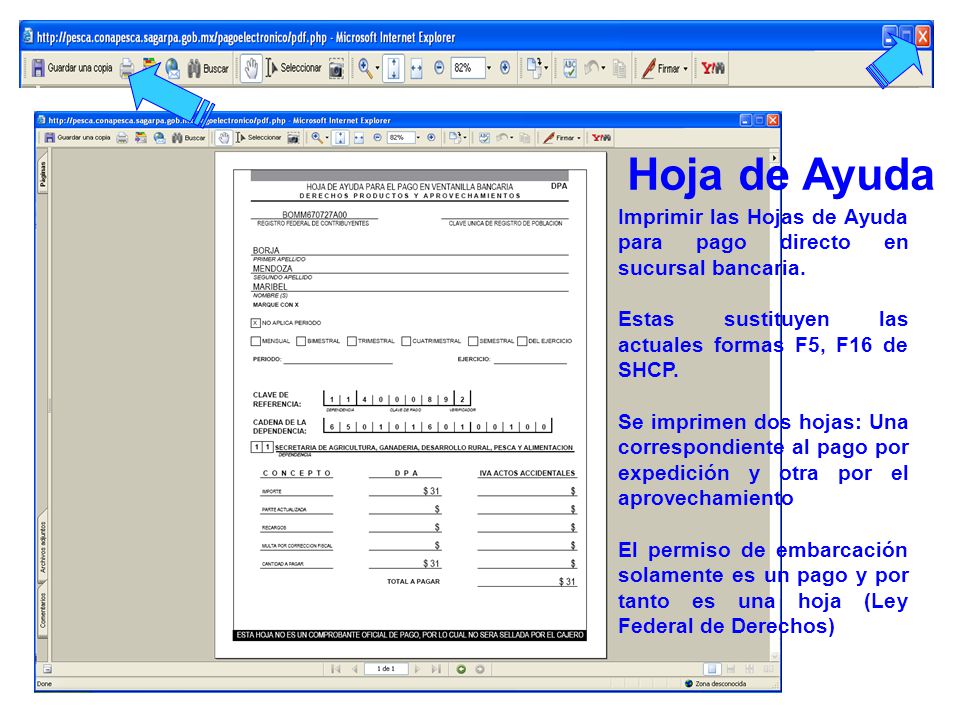Open the rotate view dropdown arrow in the upper window
960x720 pixels.
click(546, 69)
